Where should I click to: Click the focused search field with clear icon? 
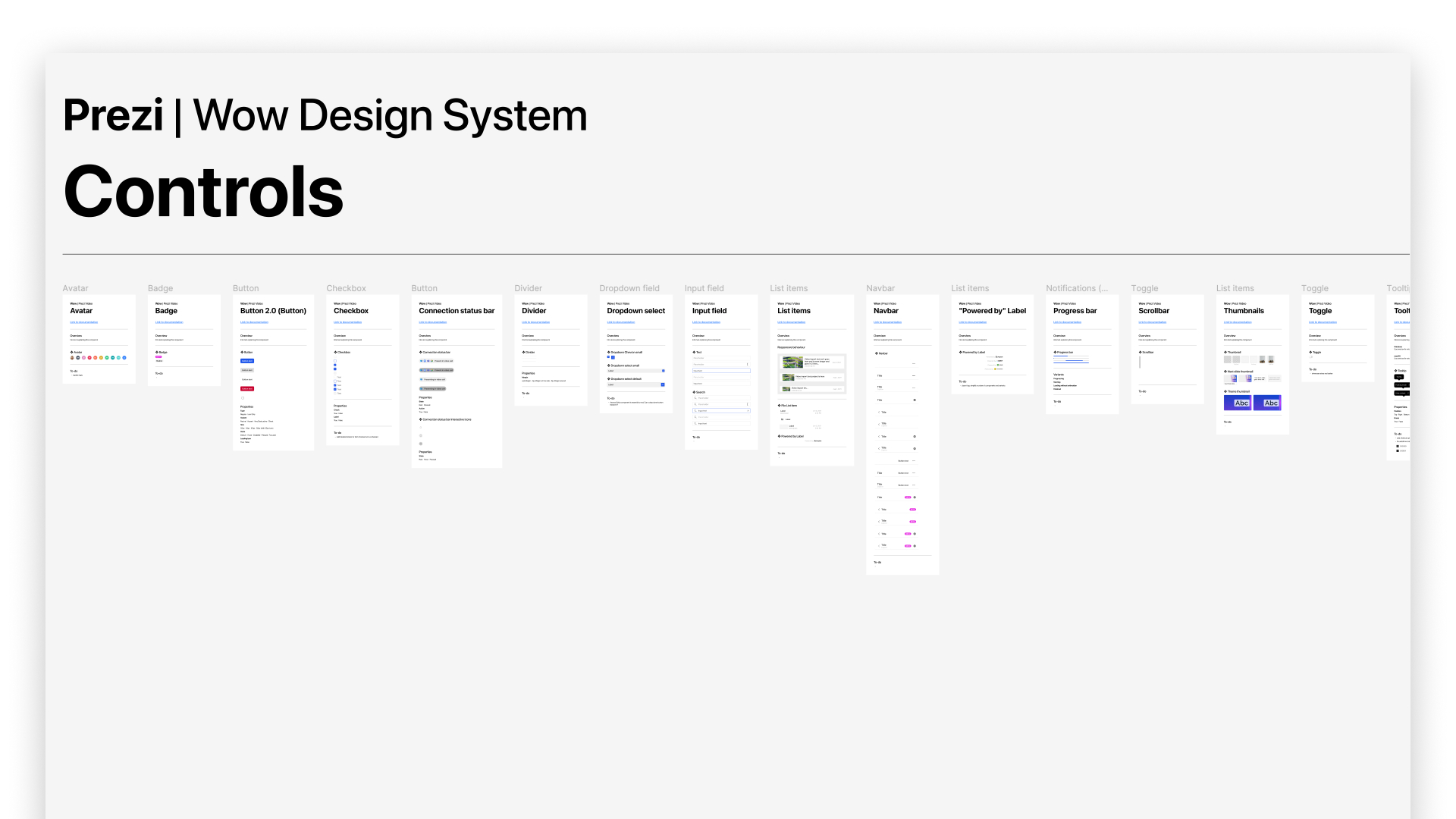[x=721, y=411]
